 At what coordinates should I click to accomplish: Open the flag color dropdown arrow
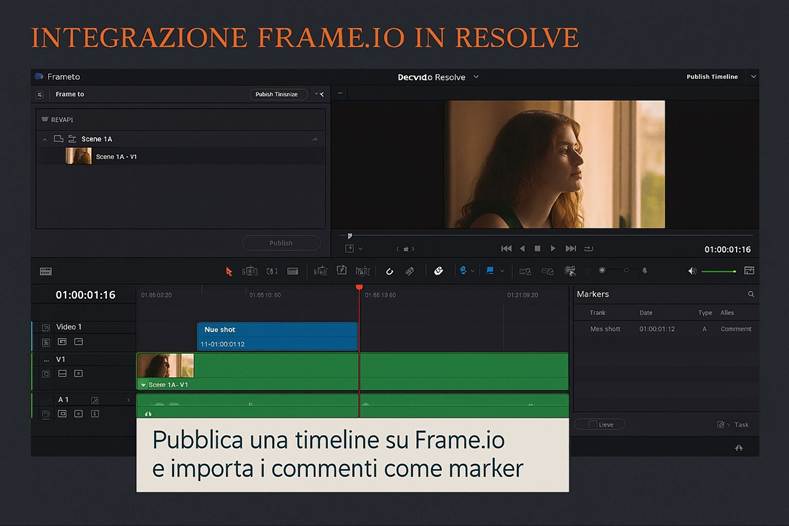[x=502, y=271]
